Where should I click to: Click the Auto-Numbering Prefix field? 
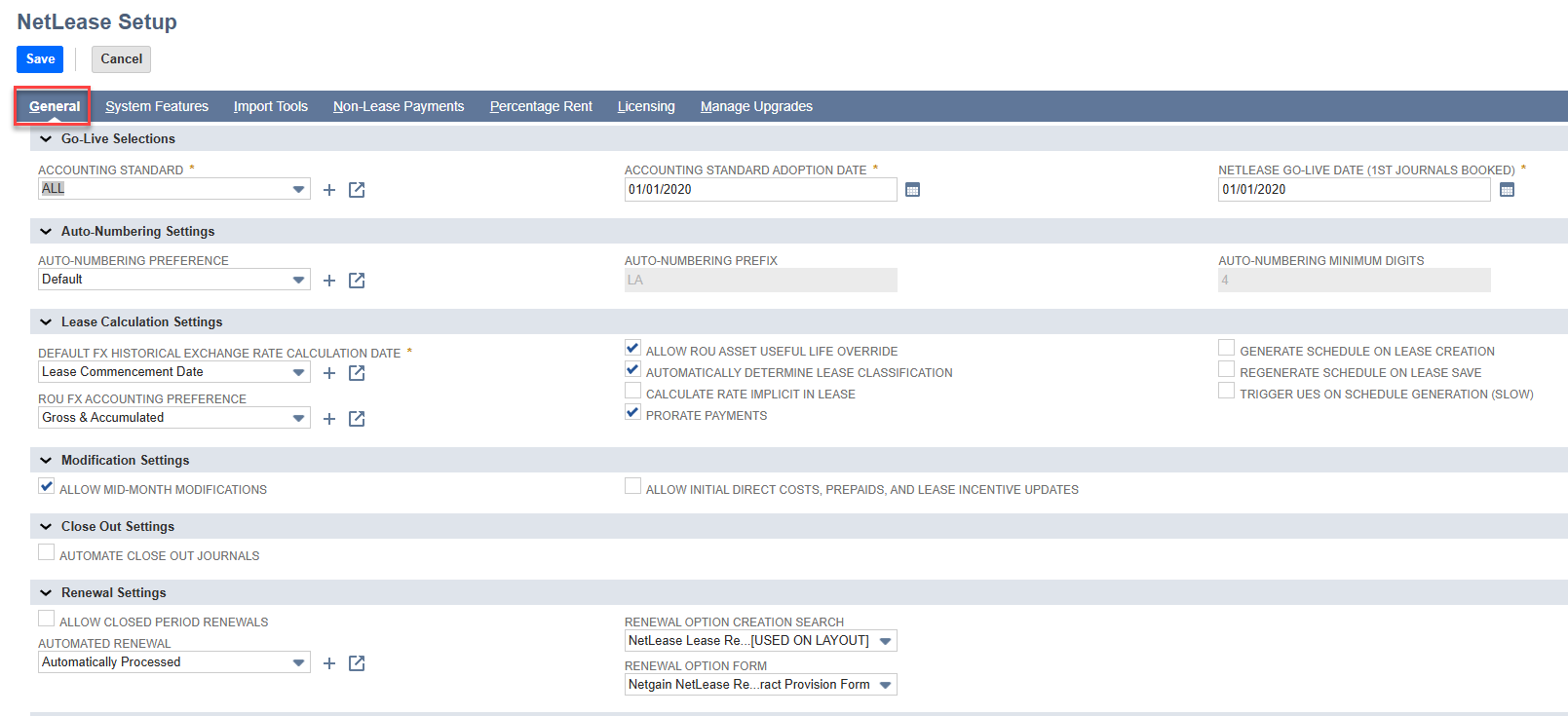coord(761,281)
